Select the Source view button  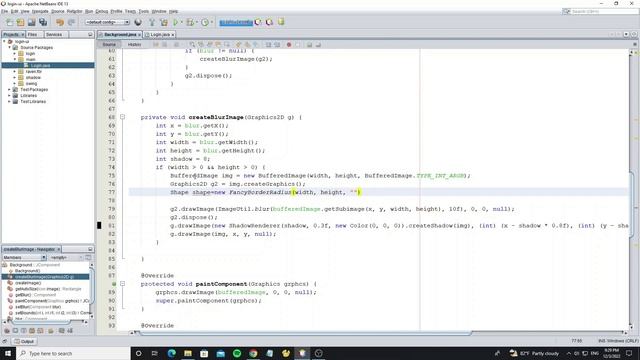[x=109, y=44]
